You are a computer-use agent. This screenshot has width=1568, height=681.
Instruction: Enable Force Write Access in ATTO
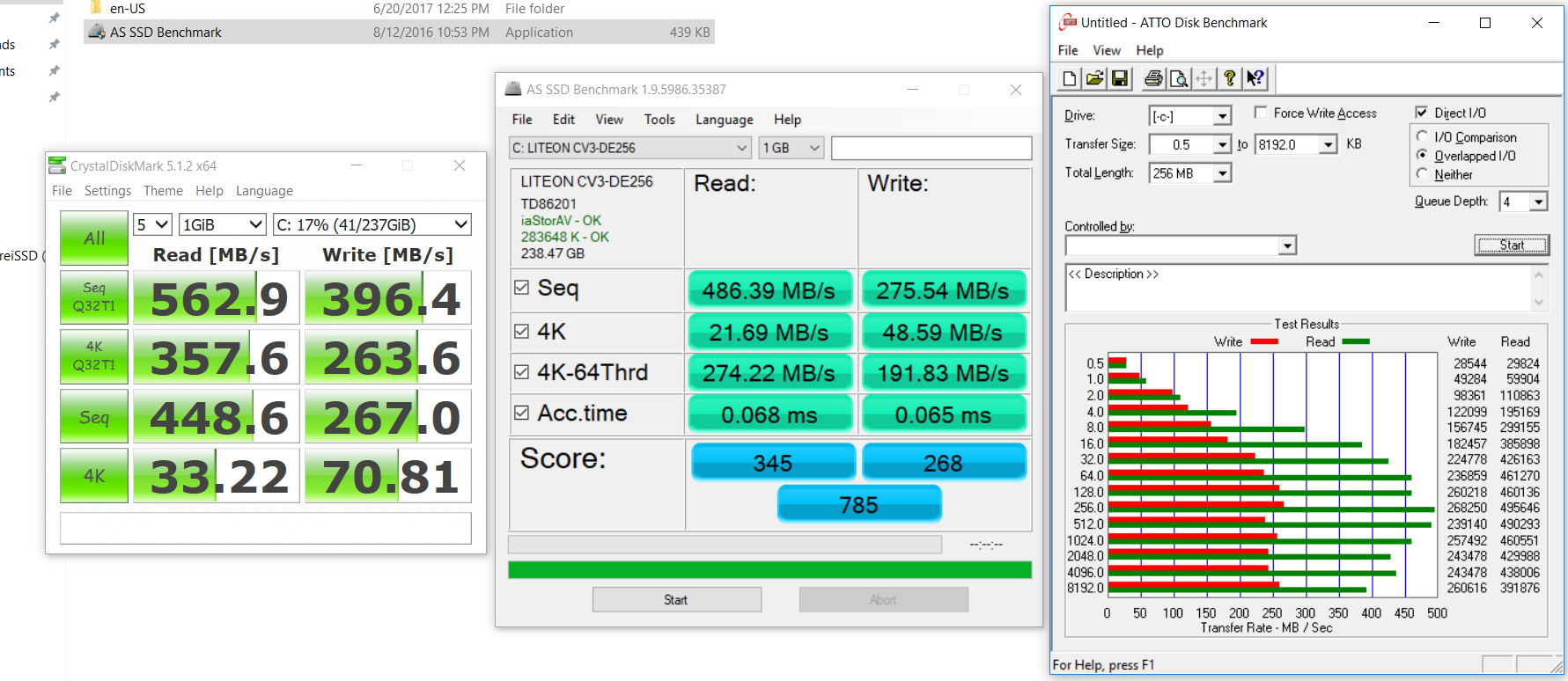point(1261,113)
